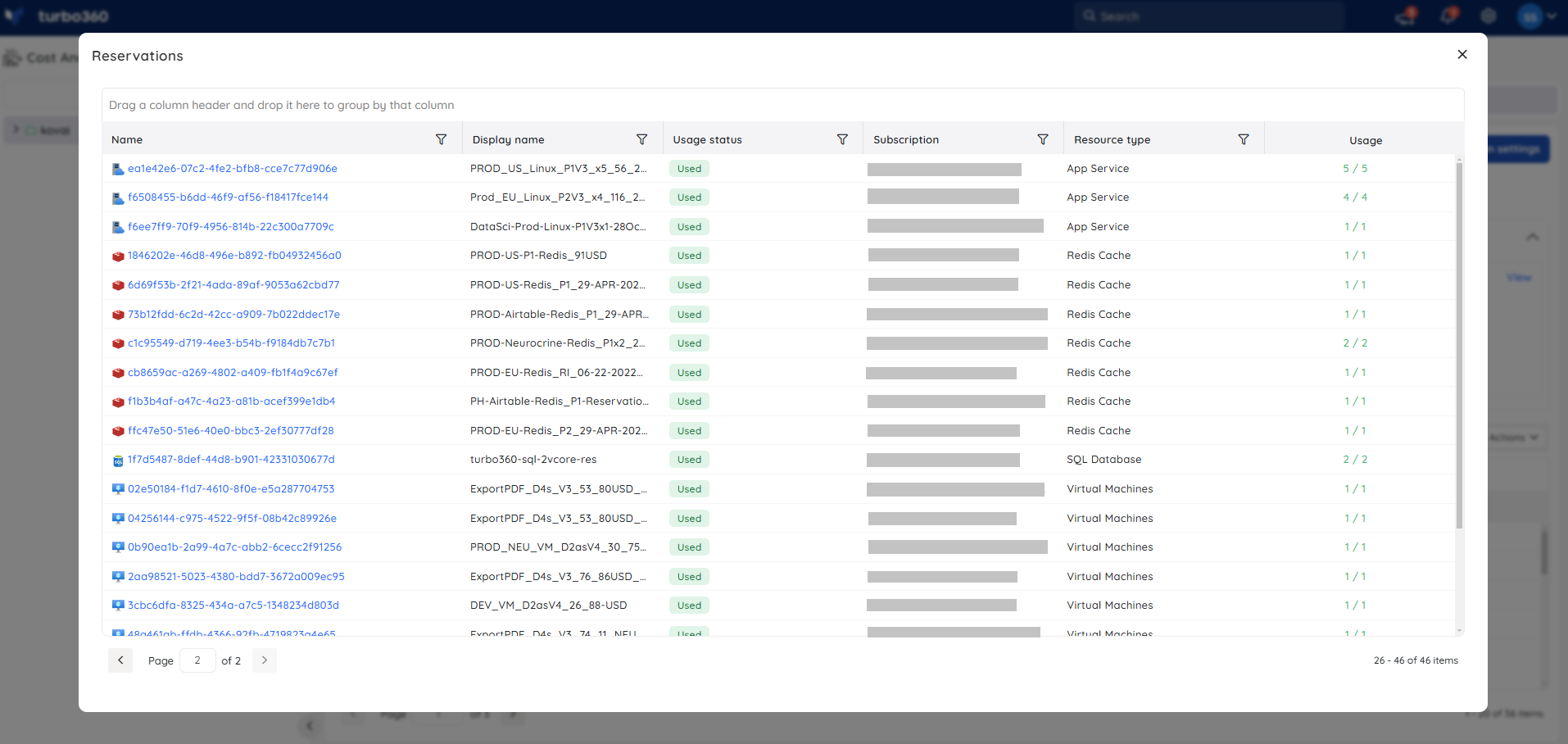The image size is (1568, 744).
Task: Click Redis icon beside c1c95549 reservation
Action: tap(118, 343)
